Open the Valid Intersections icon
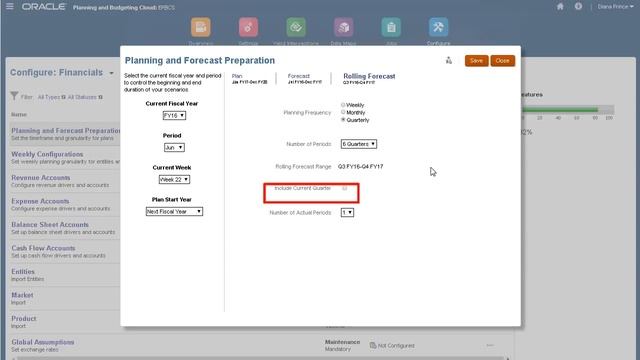The image size is (640, 360). [296, 27]
